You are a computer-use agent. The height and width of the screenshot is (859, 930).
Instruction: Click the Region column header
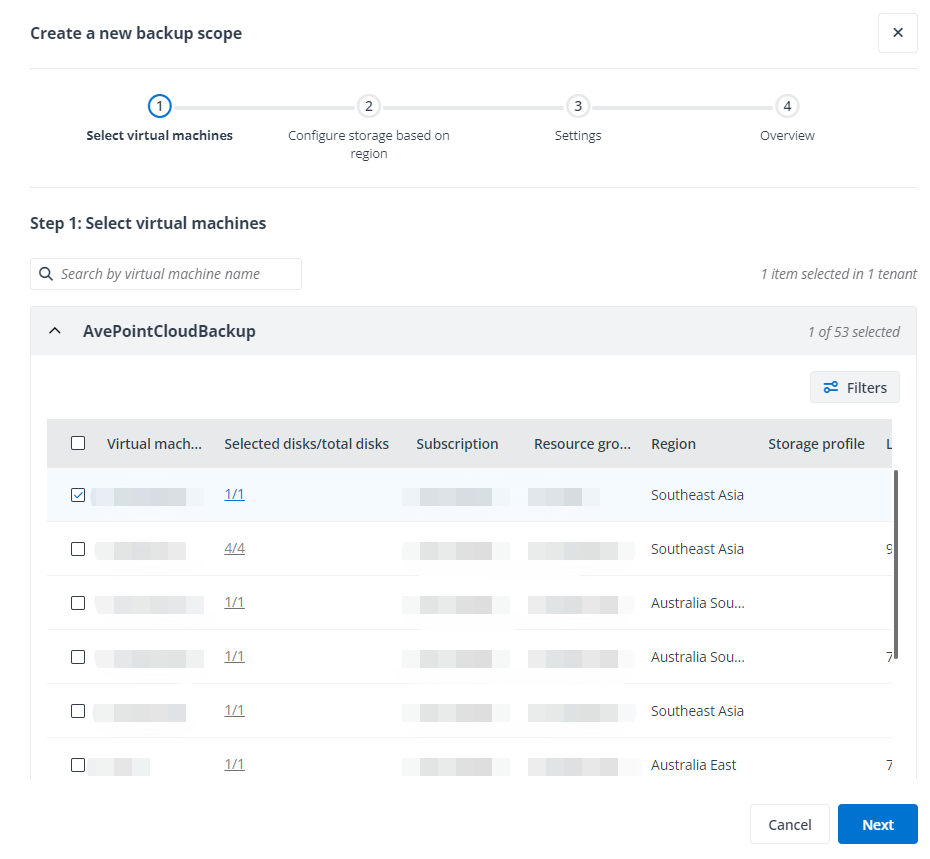[x=673, y=443]
